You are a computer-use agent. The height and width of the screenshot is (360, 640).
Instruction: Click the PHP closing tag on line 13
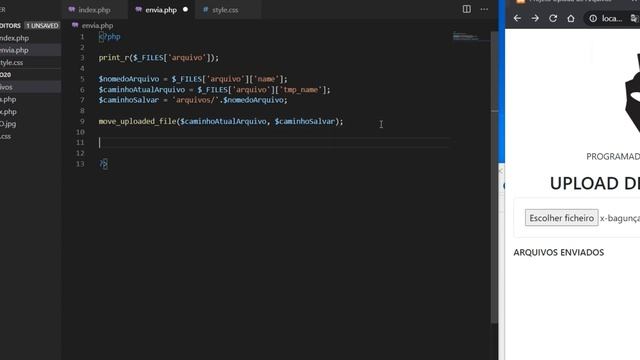point(104,164)
